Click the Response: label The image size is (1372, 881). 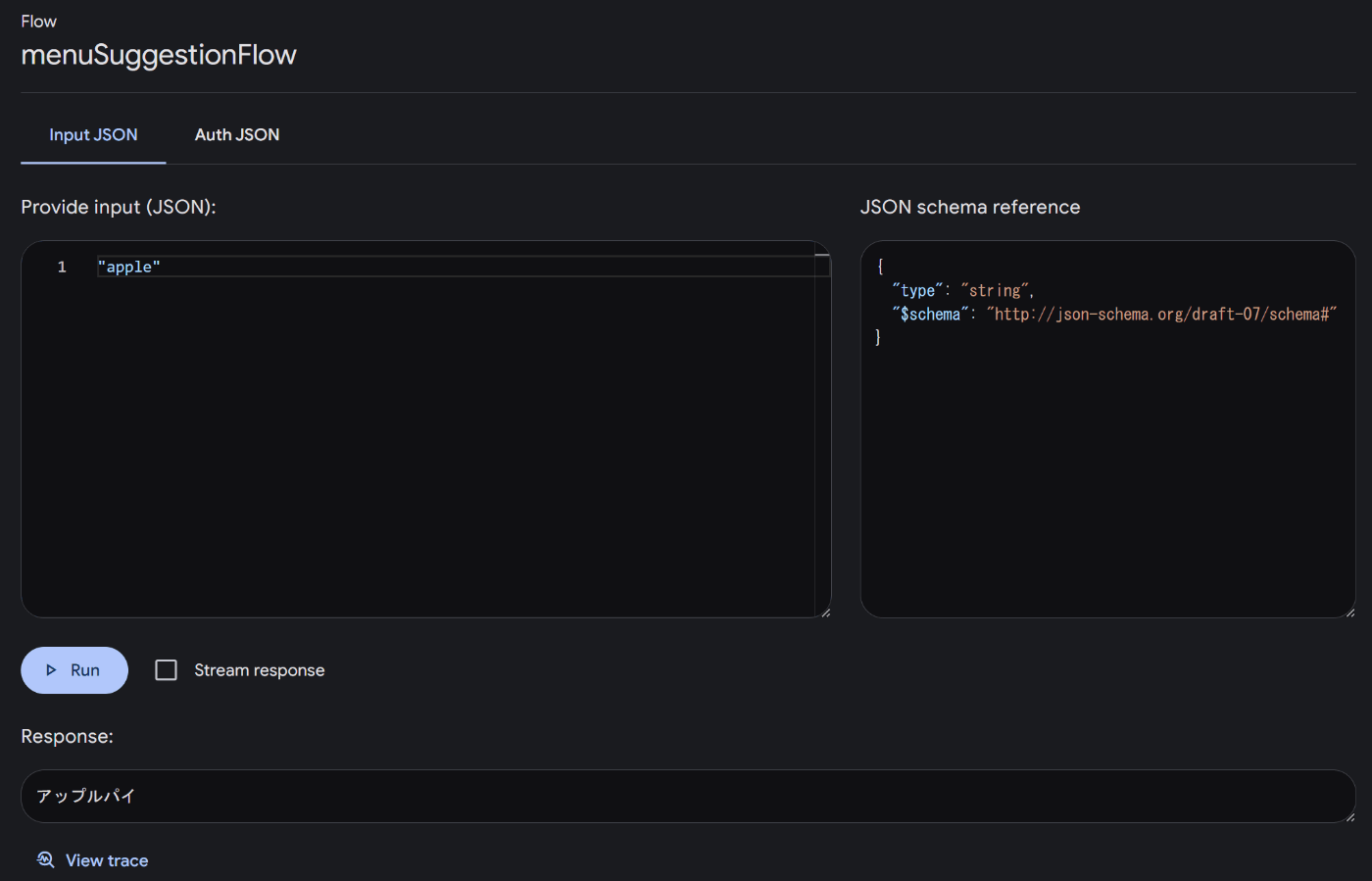(68, 737)
